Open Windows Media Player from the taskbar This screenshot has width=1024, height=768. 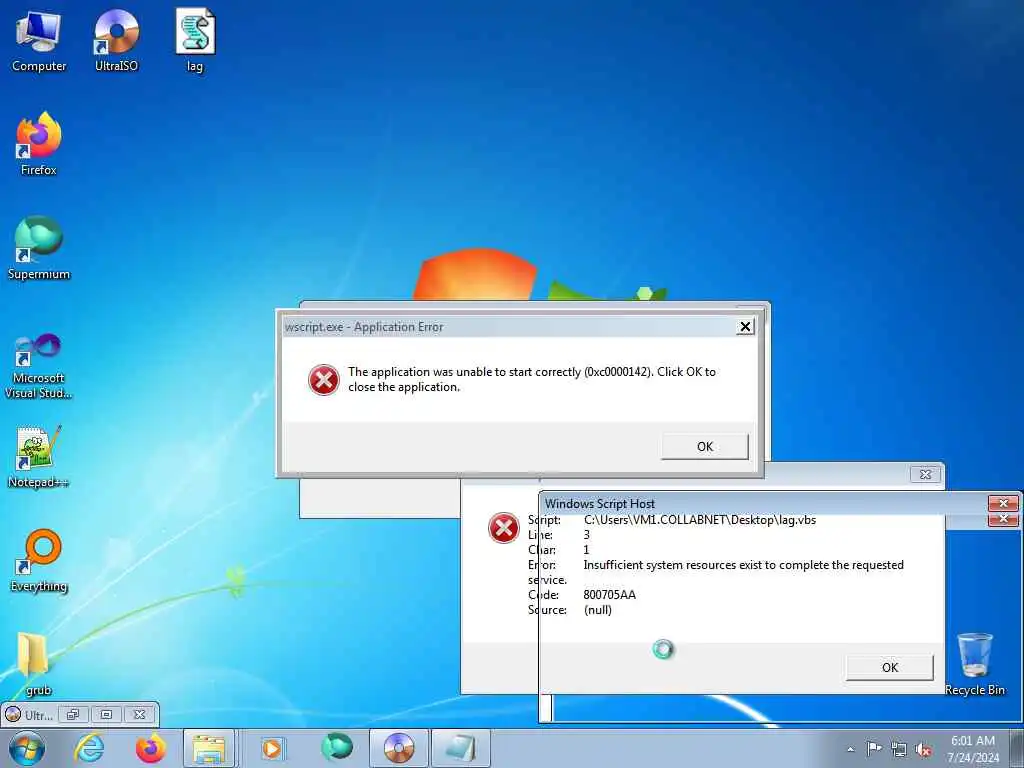(x=272, y=748)
